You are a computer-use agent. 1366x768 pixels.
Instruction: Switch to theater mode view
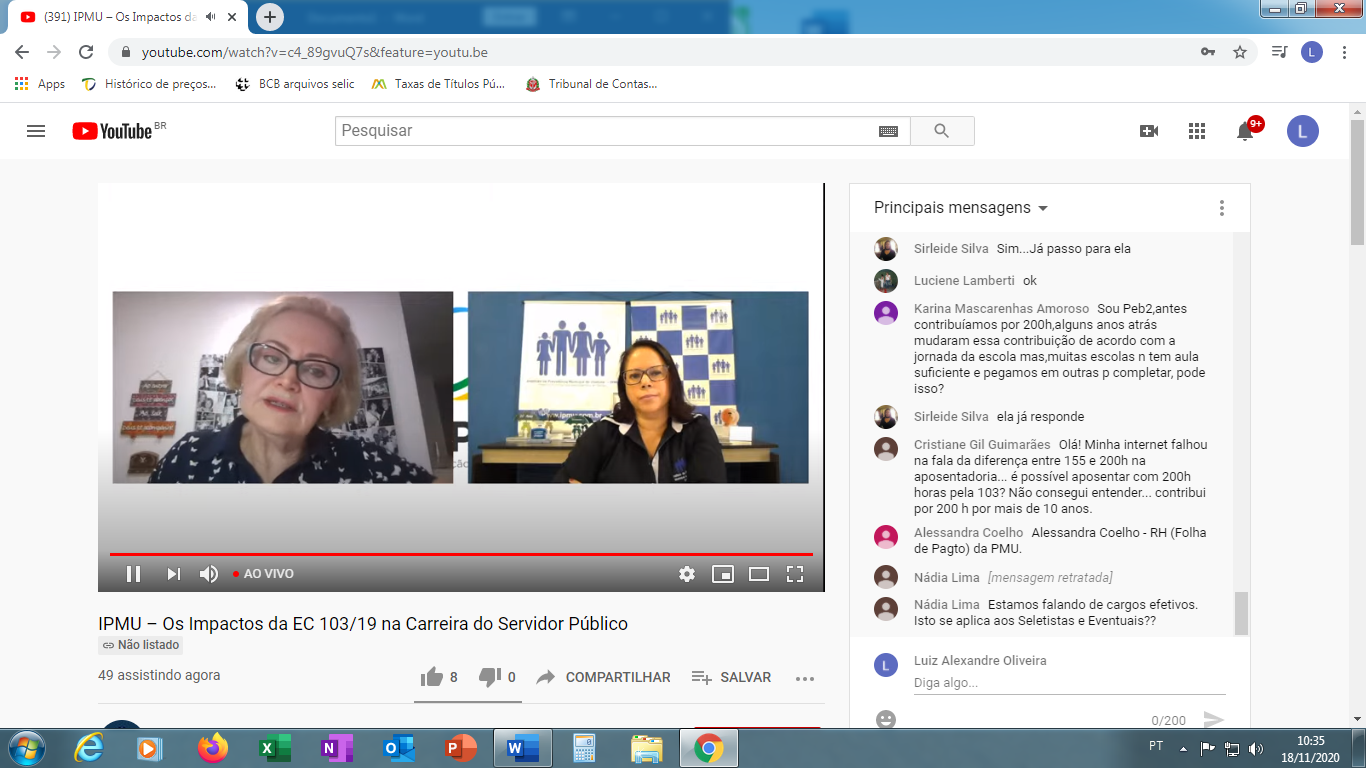click(759, 574)
